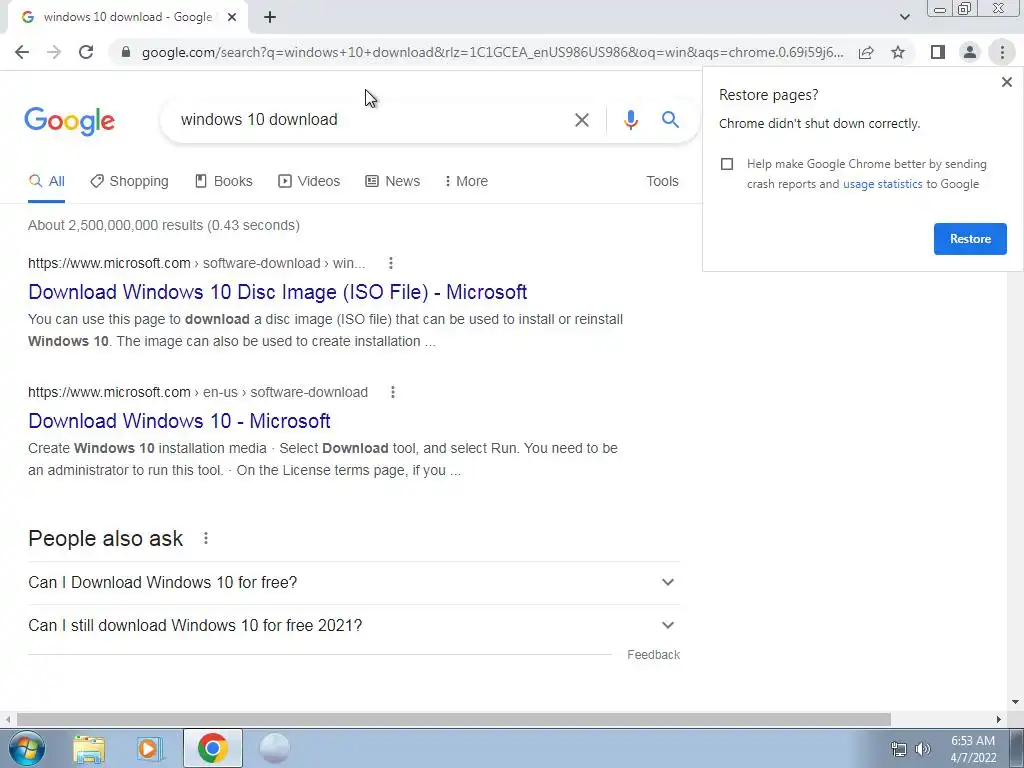The image size is (1024, 768).
Task: Click the Google logo
Action: click(69, 121)
